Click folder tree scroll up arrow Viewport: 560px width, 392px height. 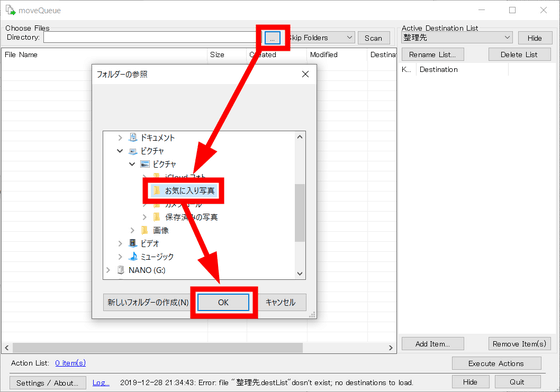pyautogui.click(x=300, y=137)
